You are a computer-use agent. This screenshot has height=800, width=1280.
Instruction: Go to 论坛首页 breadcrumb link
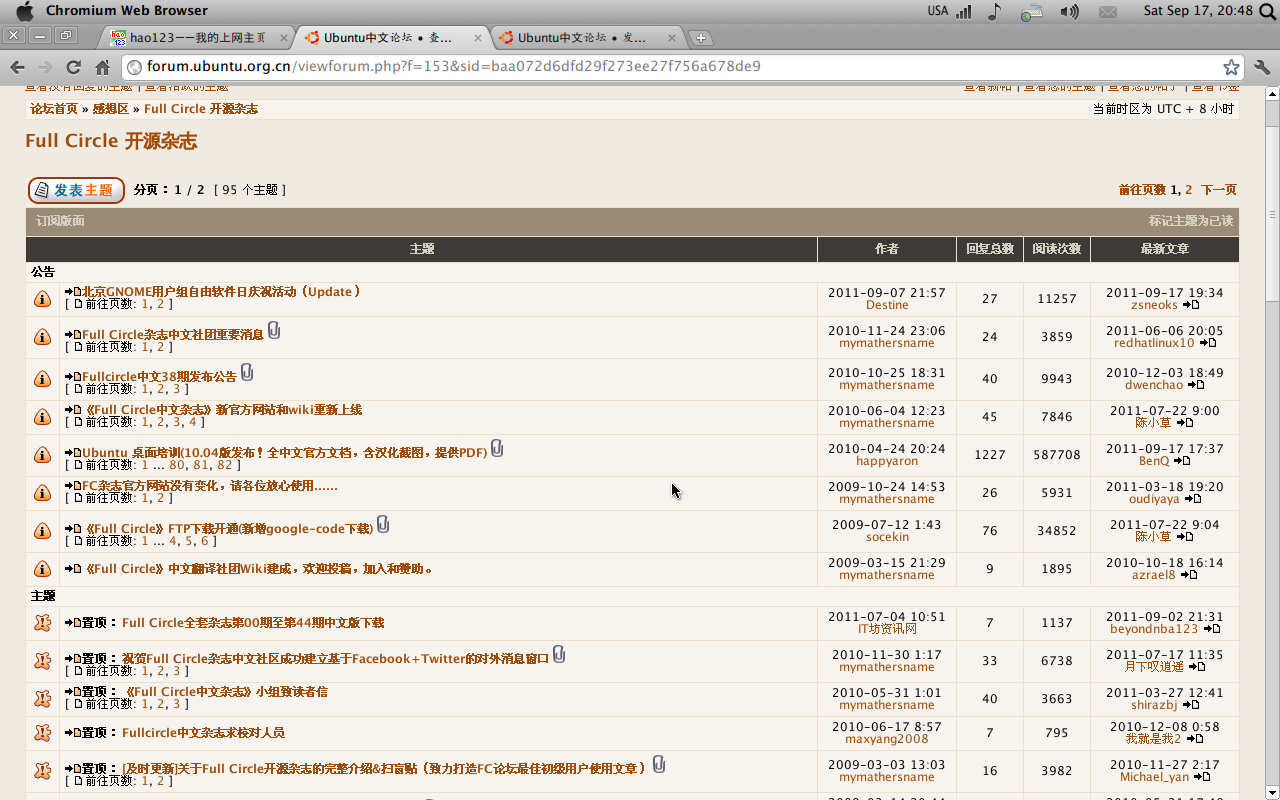[54, 109]
